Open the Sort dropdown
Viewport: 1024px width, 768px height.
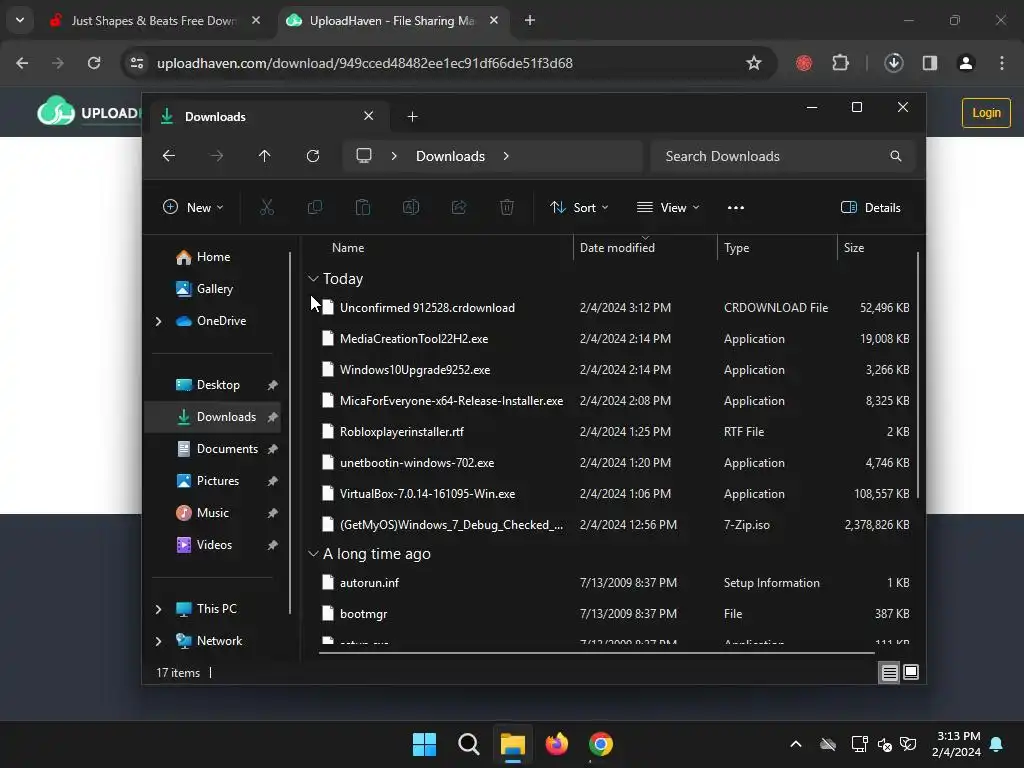pyautogui.click(x=579, y=208)
